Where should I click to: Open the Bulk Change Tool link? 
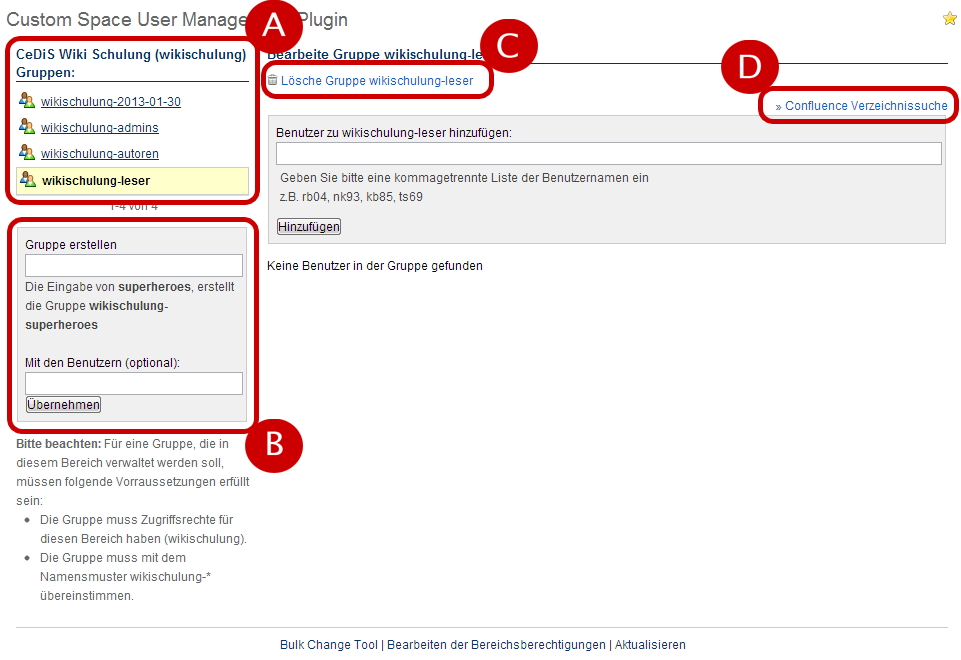click(329, 645)
